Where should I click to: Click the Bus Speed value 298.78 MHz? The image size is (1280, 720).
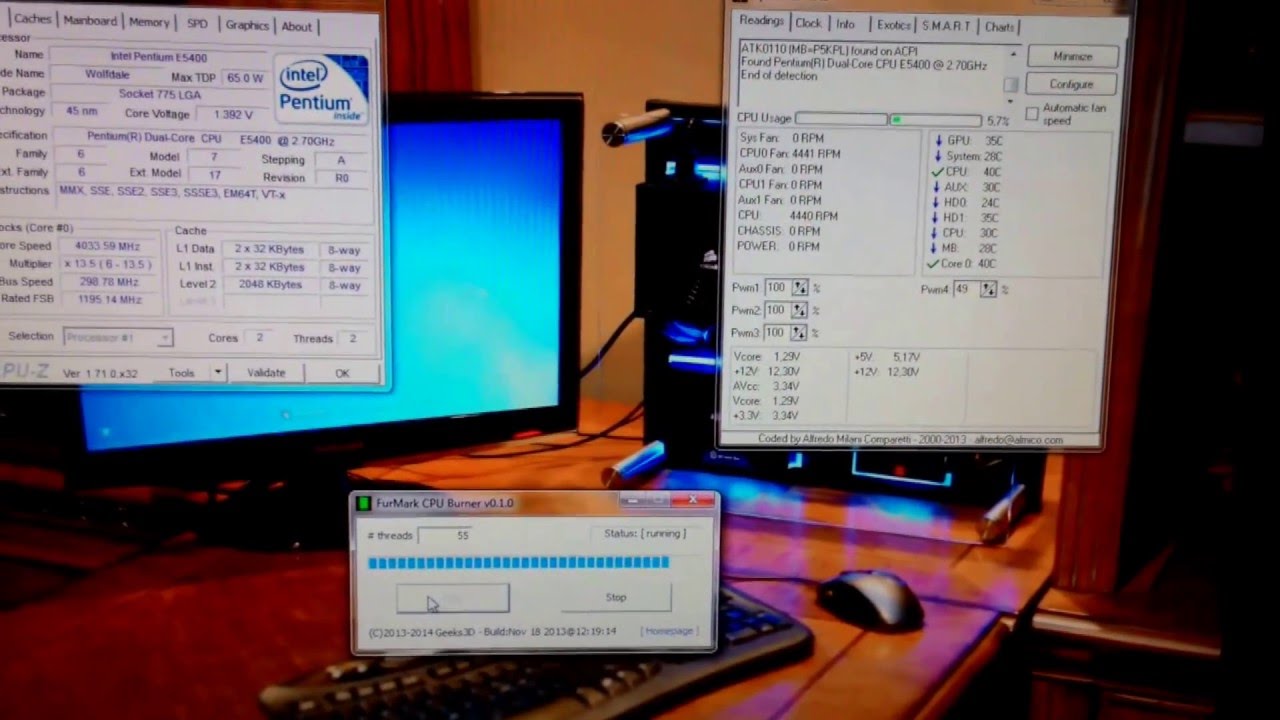[x=108, y=281]
